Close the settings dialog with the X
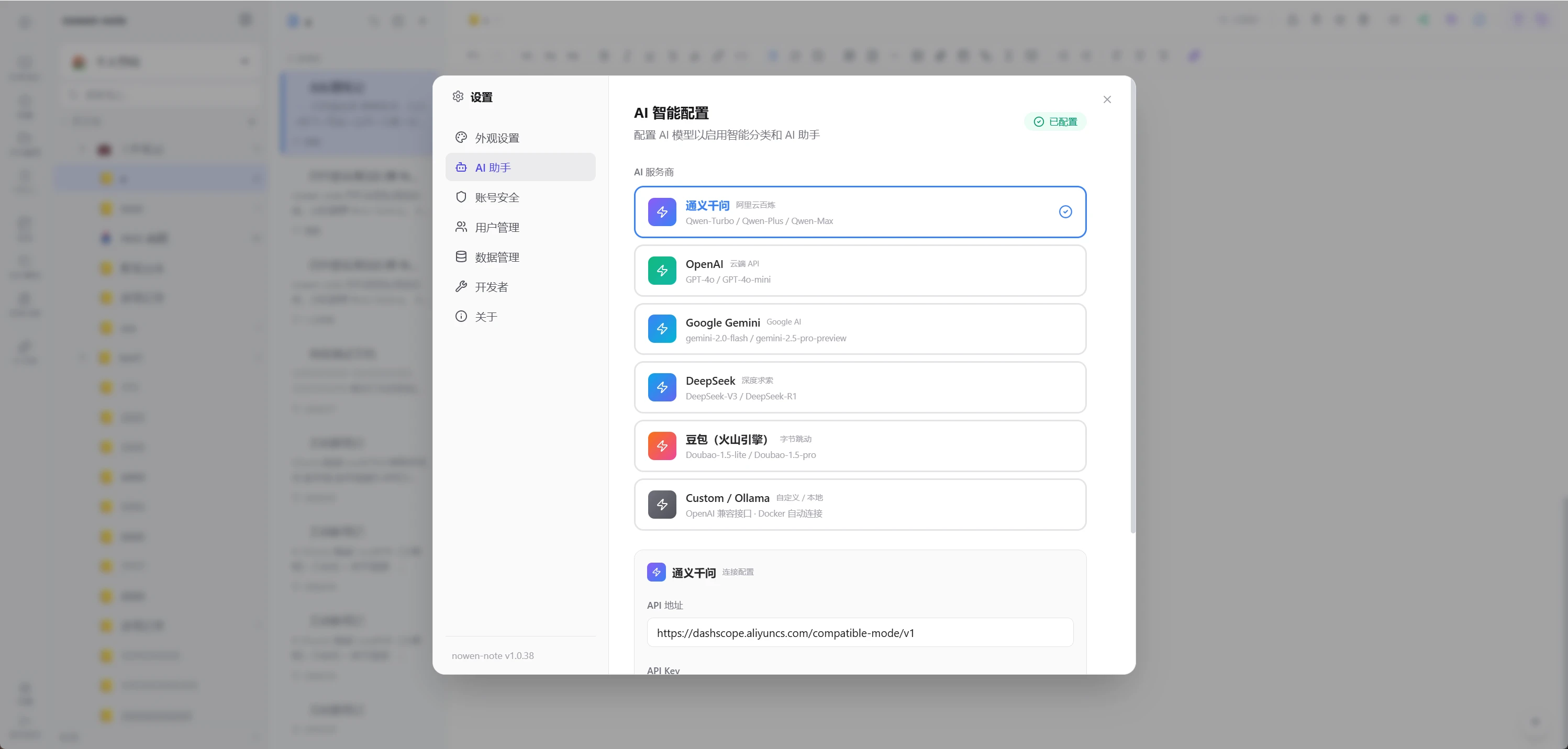The image size is (1568, 749). pyautogui.click(x=1107, y=99)
